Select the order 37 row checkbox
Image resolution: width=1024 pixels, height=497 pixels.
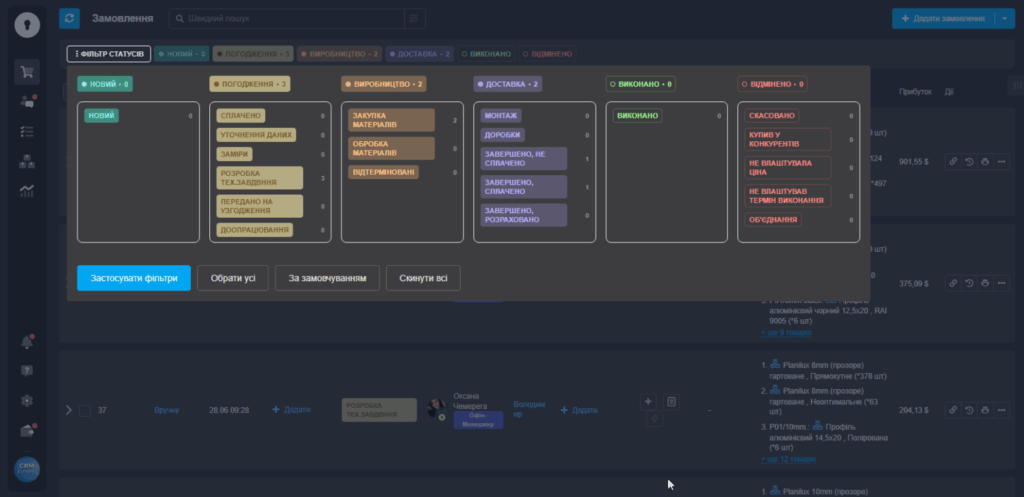coord(85,410)
